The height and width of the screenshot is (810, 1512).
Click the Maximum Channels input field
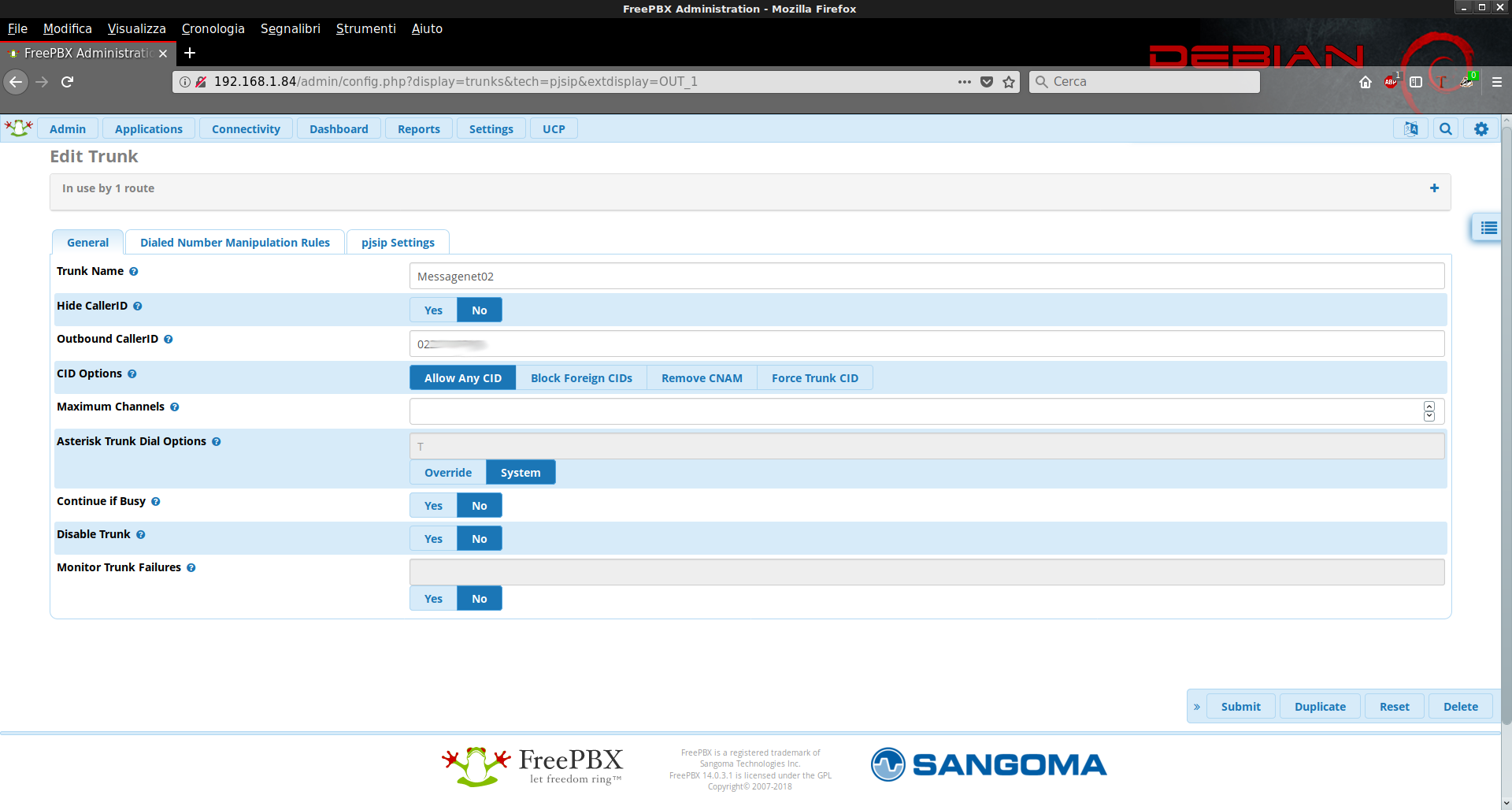pos(913,411)
